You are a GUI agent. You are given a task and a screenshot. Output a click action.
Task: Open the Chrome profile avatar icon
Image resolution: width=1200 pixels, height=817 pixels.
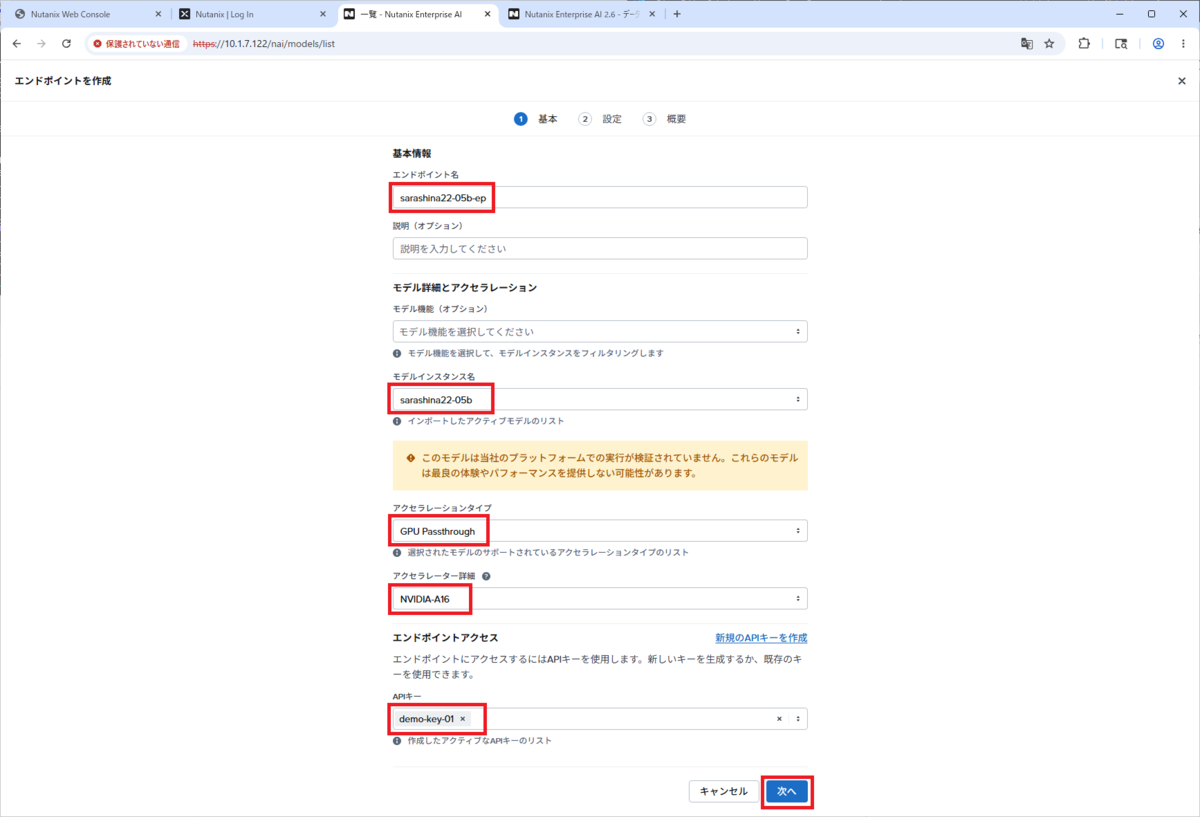click(x=1158, y=44)
